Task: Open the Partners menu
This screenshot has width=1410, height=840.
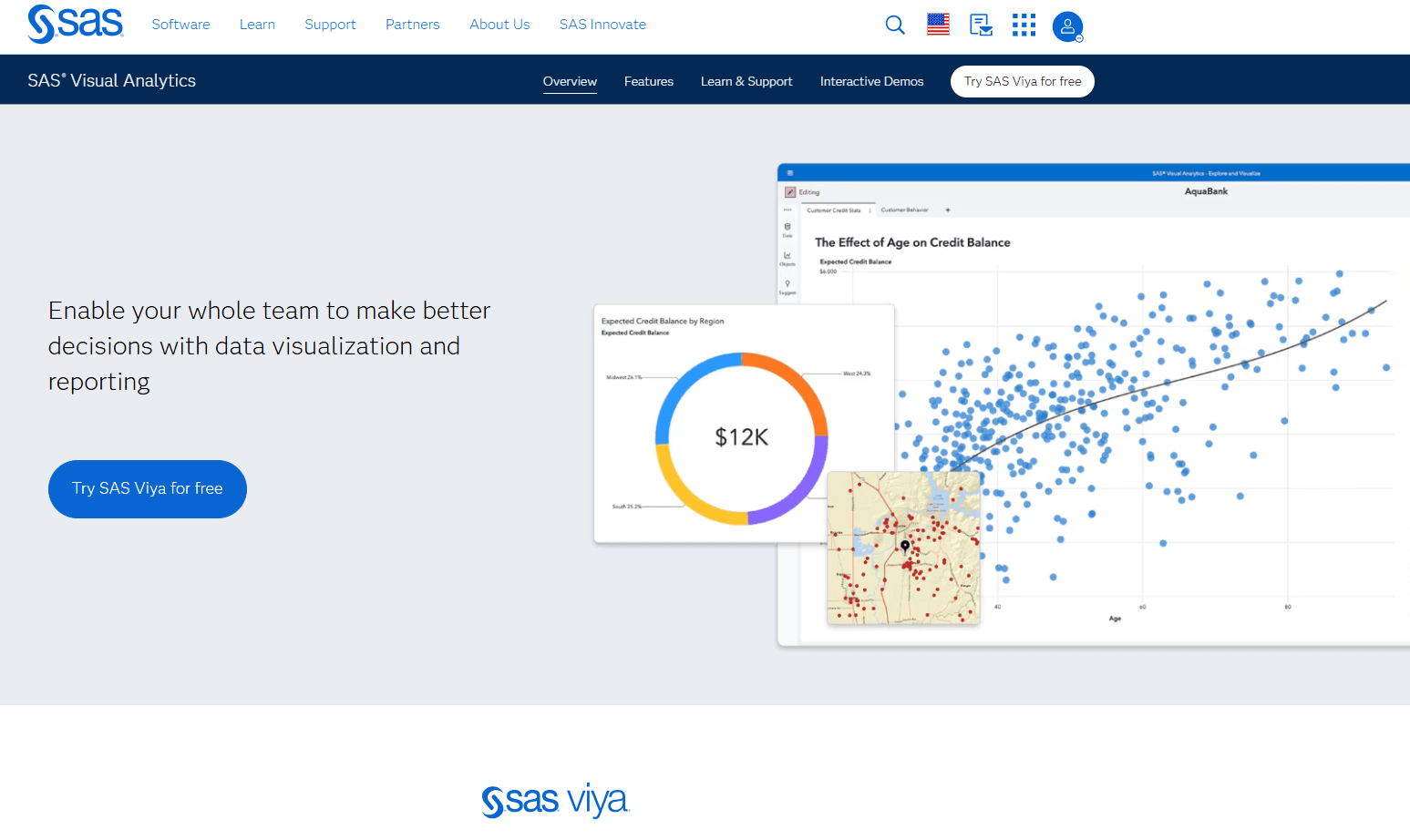Action: tap(412, 25)
